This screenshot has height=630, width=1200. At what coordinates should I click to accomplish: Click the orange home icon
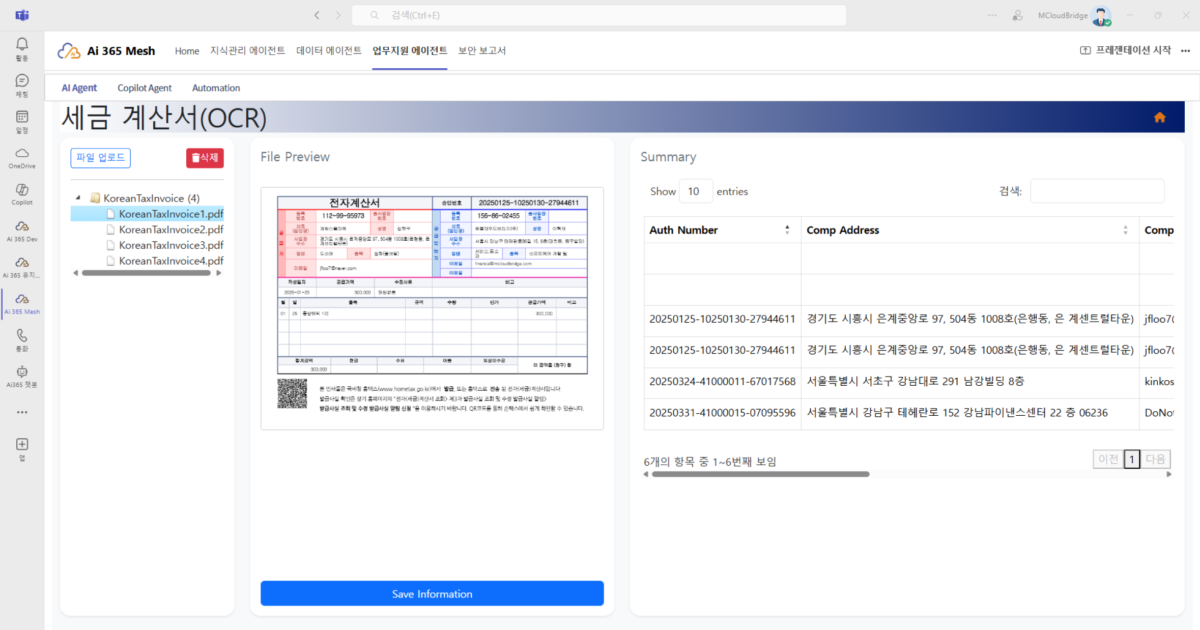(x=1160, y=118)
